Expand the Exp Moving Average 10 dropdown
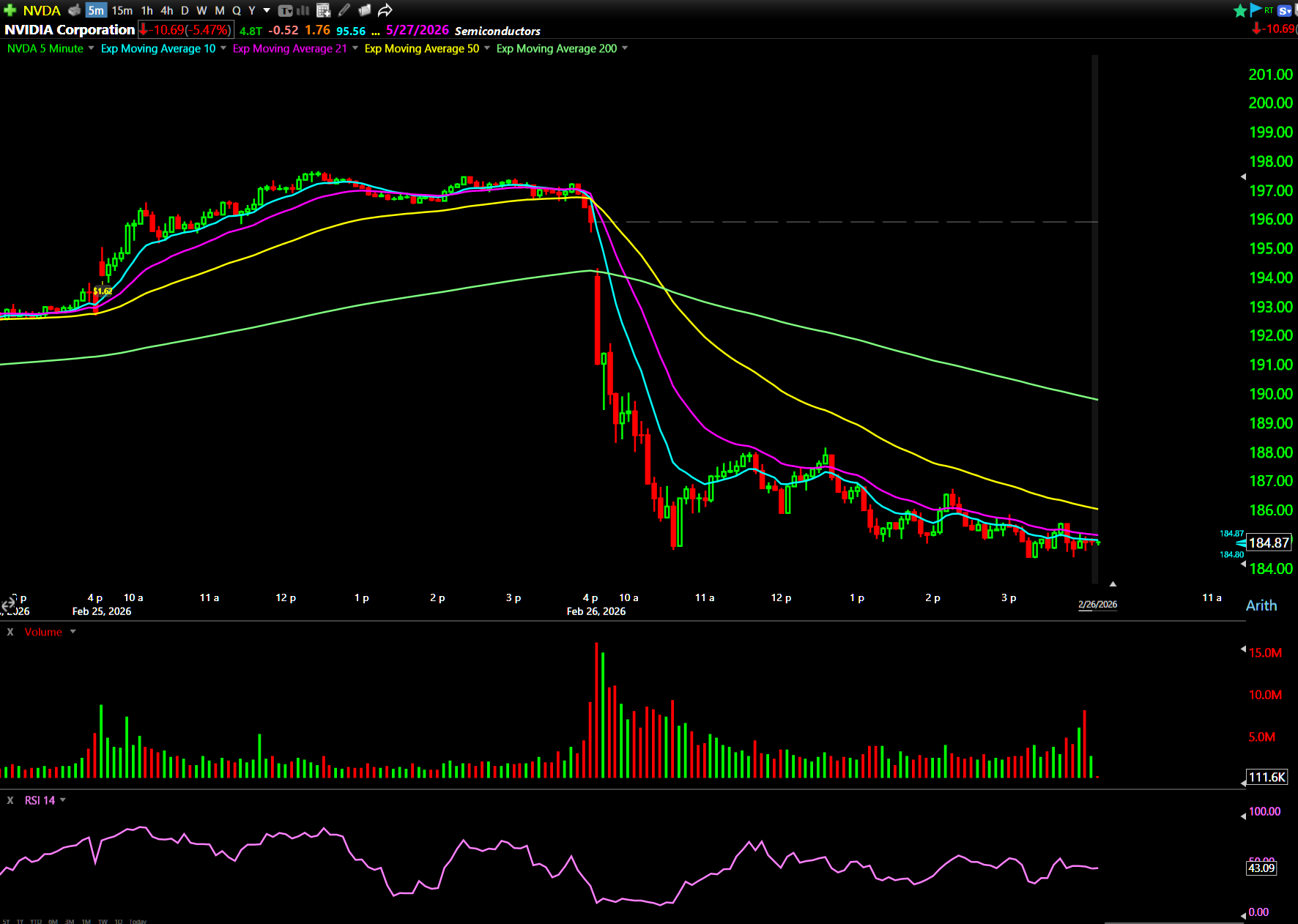The image size is (1298, 924). coord(223,48)
